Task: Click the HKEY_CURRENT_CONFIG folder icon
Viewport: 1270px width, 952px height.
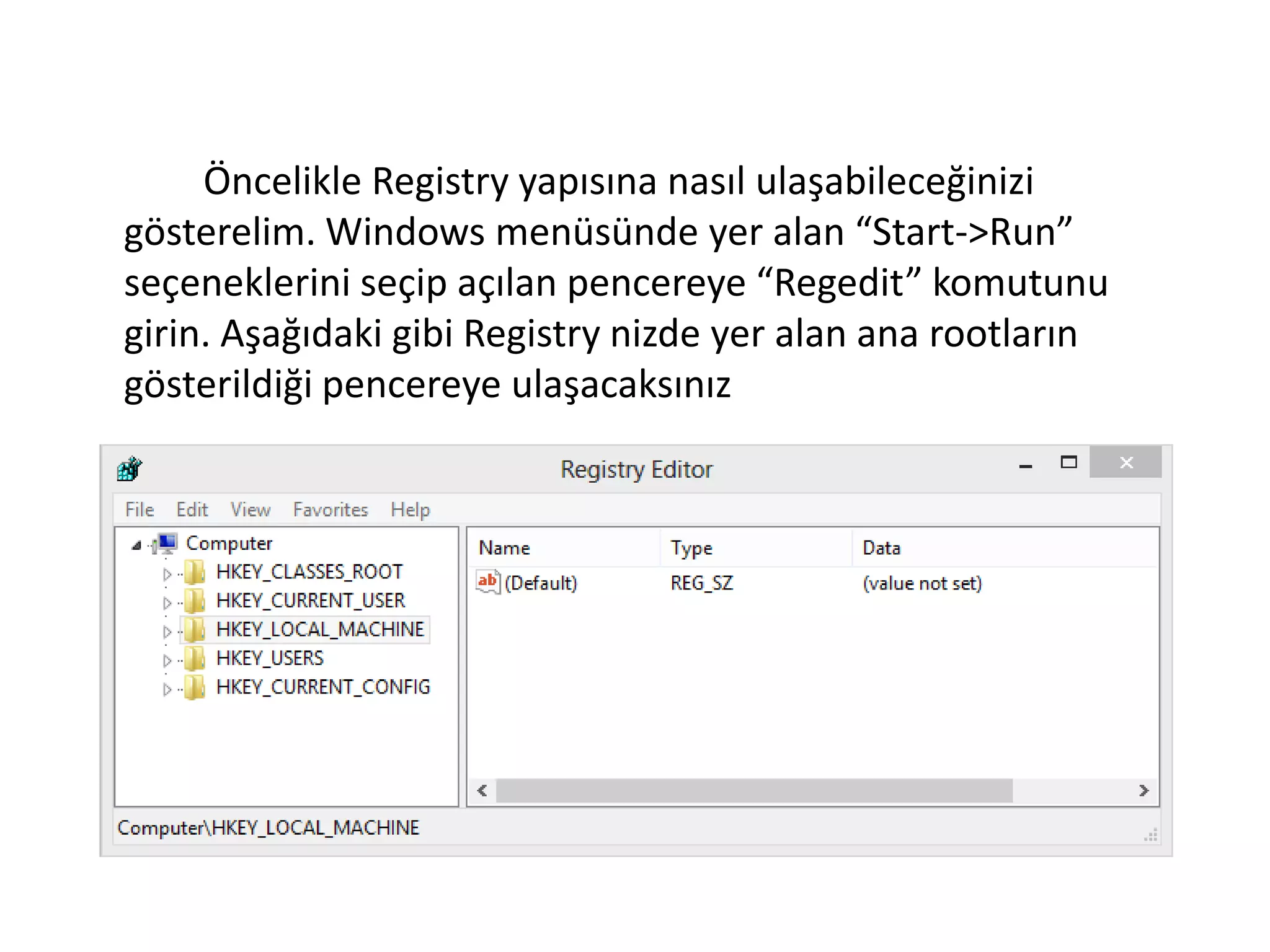Action: tap(195, 687)
